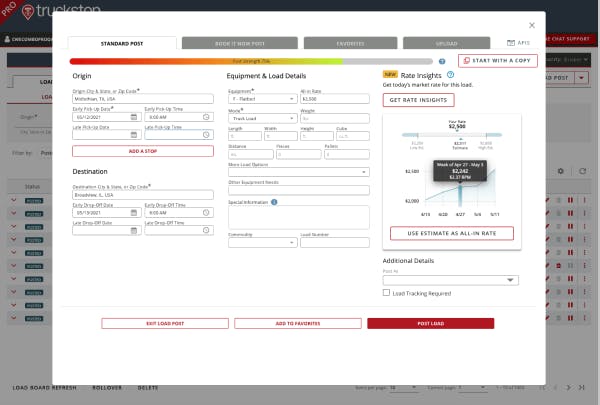Viewport: 600px width, 405px height.
Task: Click the Early Pick-Up Time clock icon
Action: click(206, 117)
